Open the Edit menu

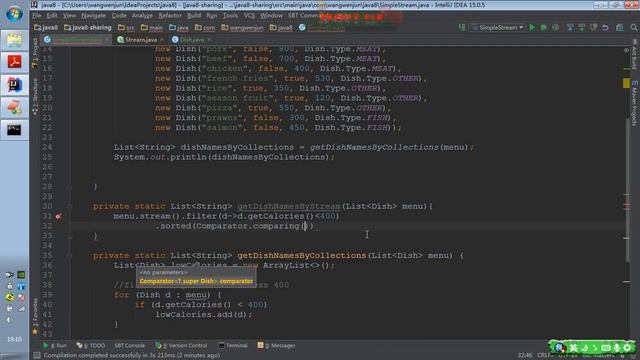tap(52, 16)
